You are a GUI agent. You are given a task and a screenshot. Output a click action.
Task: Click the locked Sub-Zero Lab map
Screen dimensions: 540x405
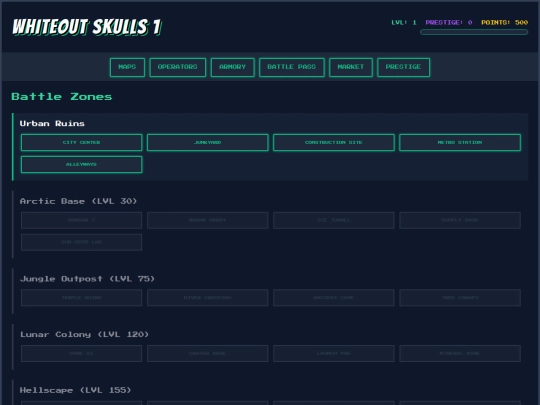click(81, 242)
